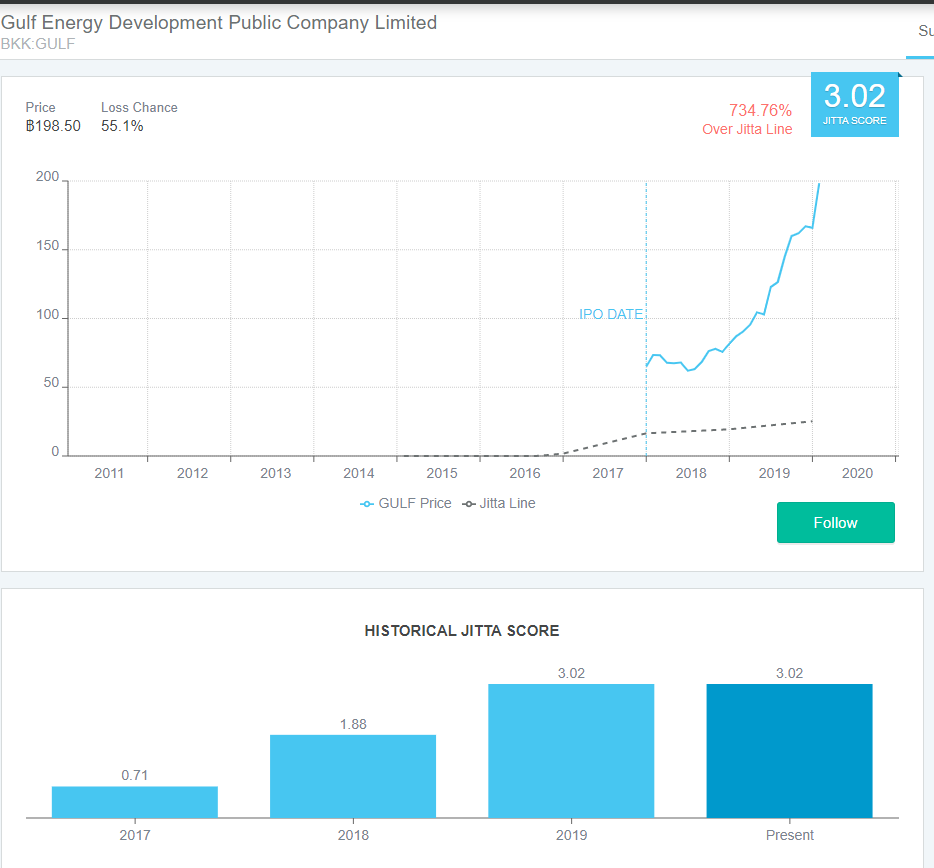The width and height of the screenshot is (934, 868).
Task: Click the 0.71 value above the 2017 bar
Action: tap(135, 775)
